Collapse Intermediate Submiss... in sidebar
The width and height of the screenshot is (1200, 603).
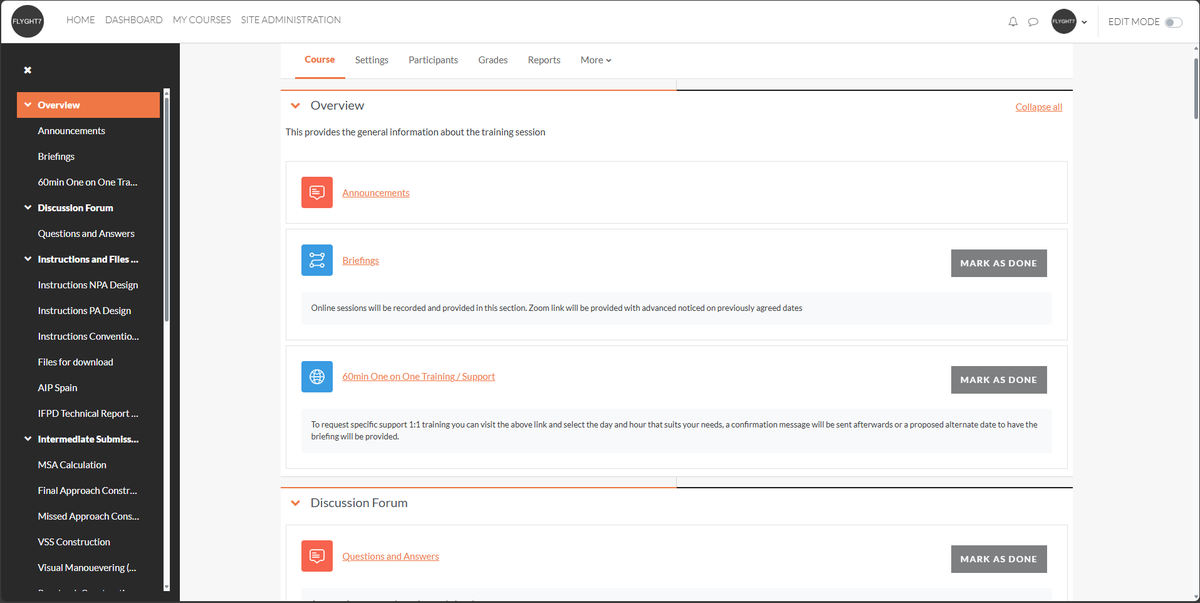coord(28,439)
